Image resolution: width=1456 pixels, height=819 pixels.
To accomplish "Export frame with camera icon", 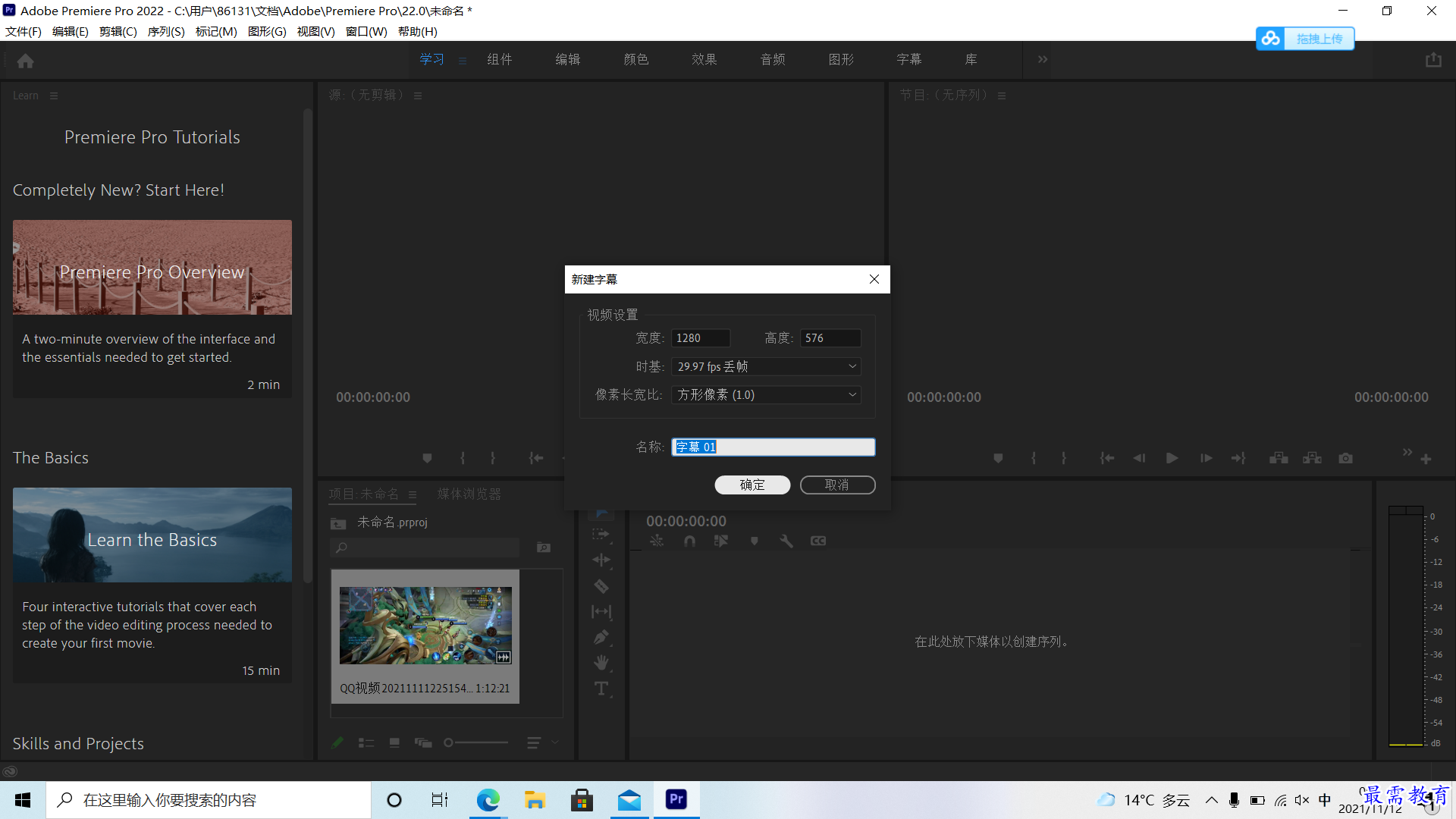I will [x=1345, y=458].
